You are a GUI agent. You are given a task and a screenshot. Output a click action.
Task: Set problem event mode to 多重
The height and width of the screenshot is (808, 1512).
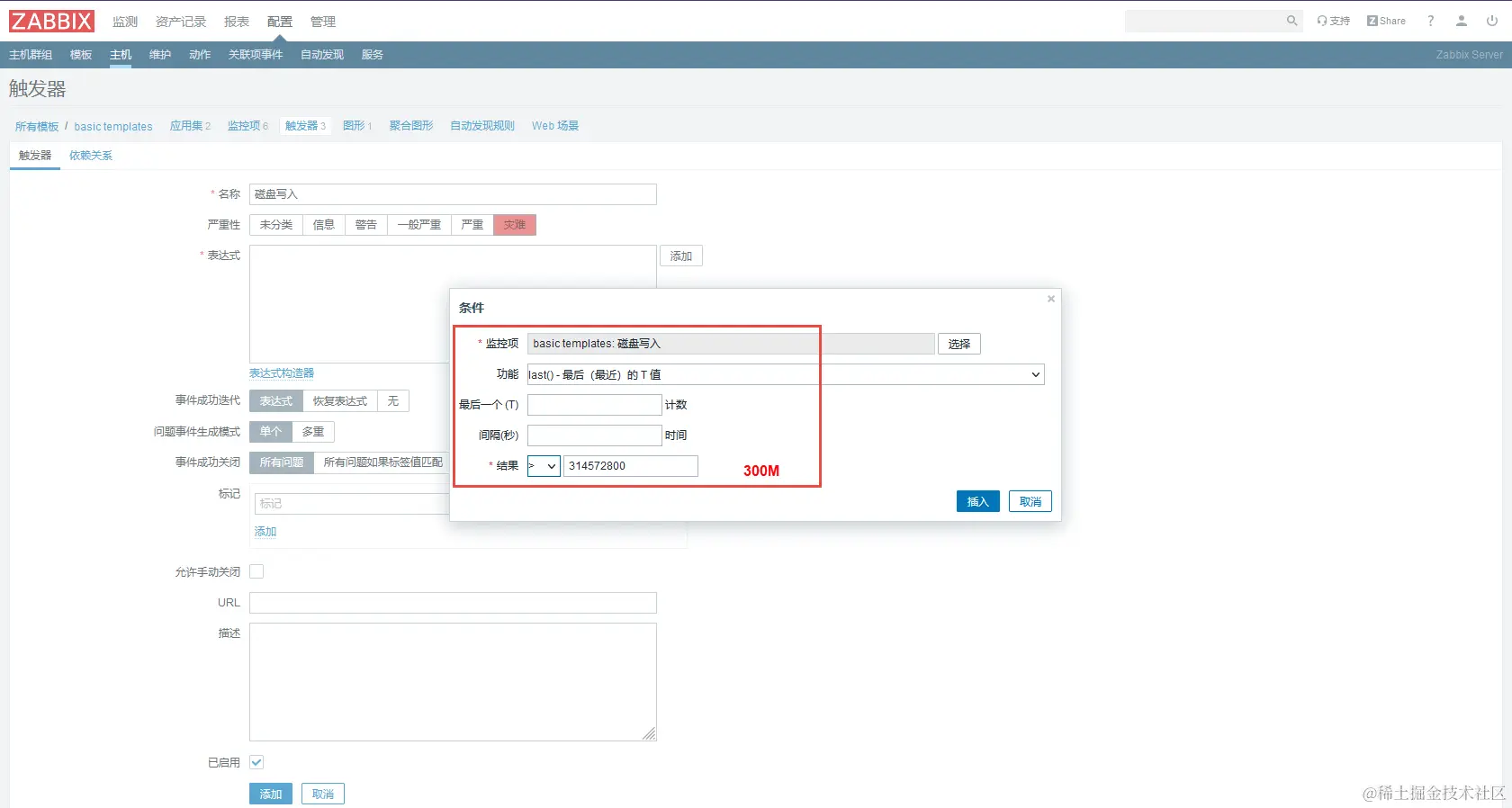pos(313,432)
